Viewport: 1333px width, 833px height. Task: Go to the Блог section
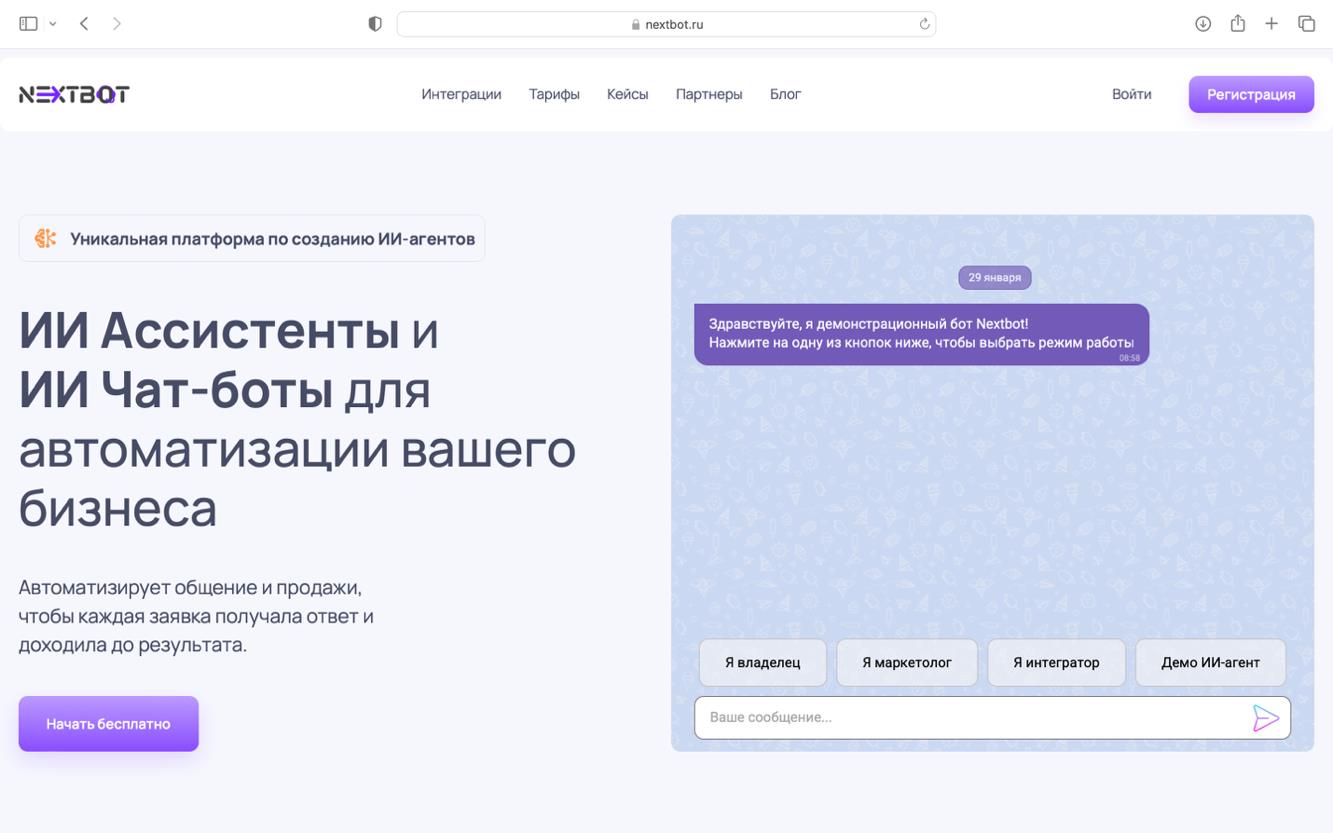[x=785, y=94]
